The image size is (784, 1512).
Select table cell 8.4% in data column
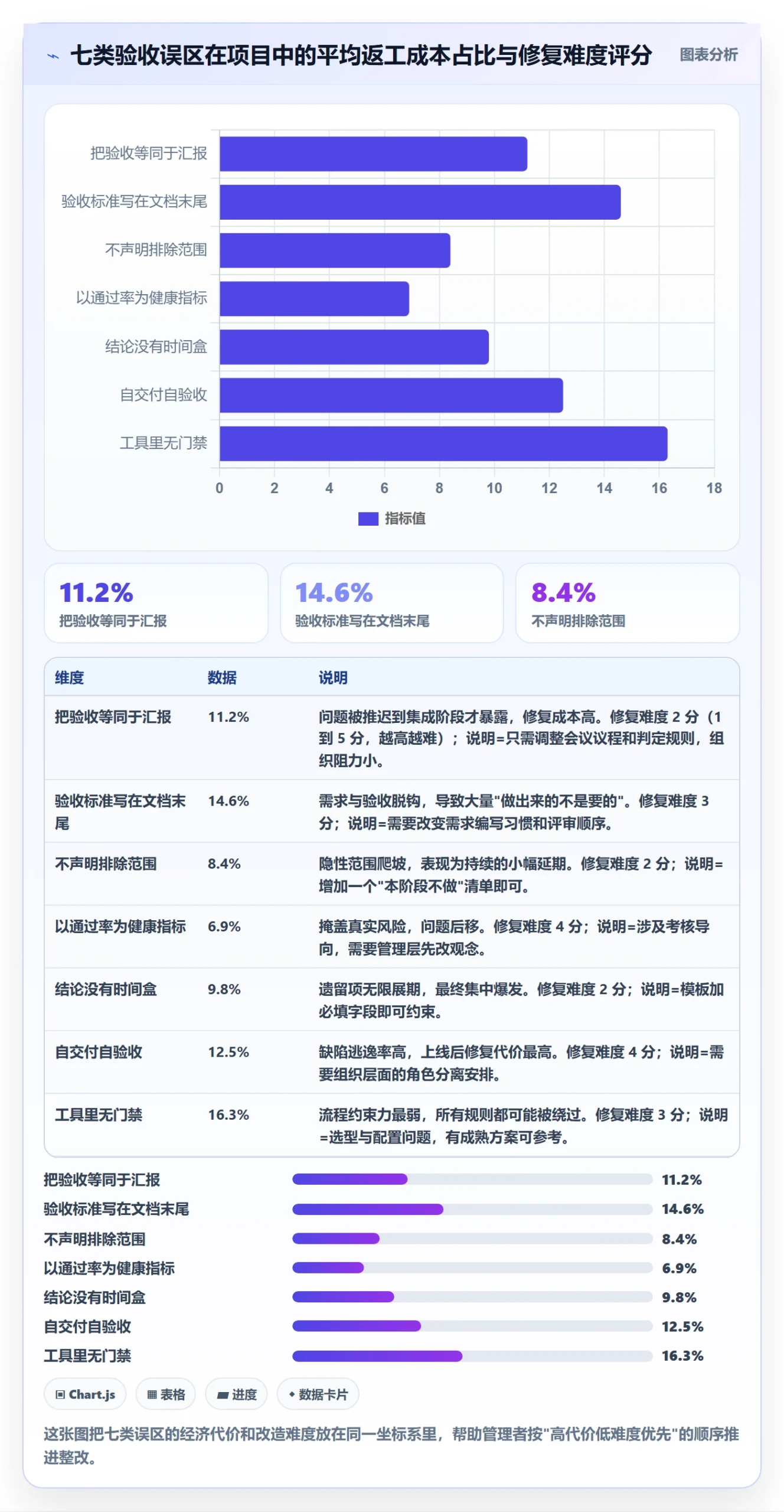click(x=224, y=863)
